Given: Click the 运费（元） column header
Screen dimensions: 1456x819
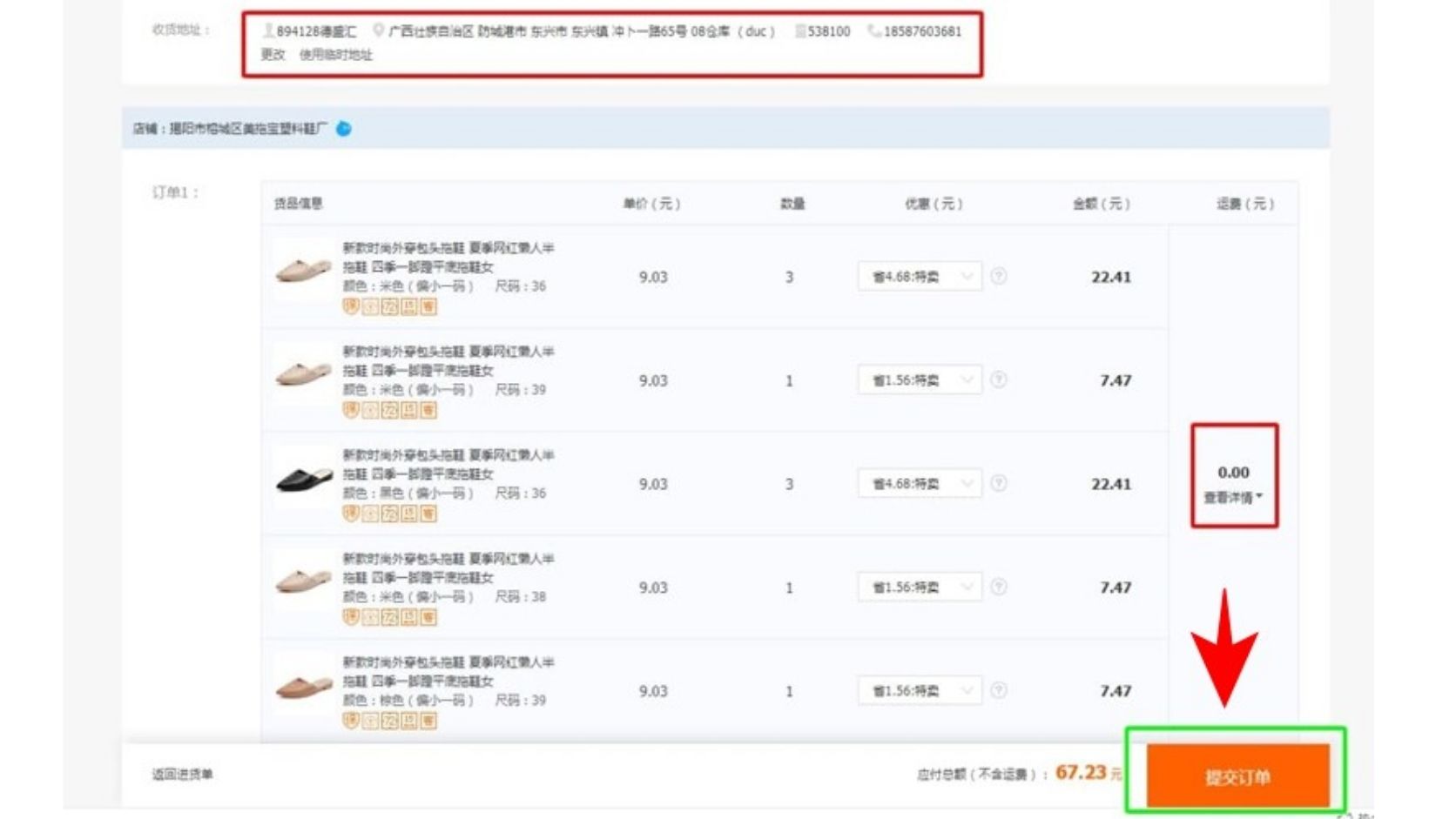Looking at the screenshot, I should coord(1245,204).
